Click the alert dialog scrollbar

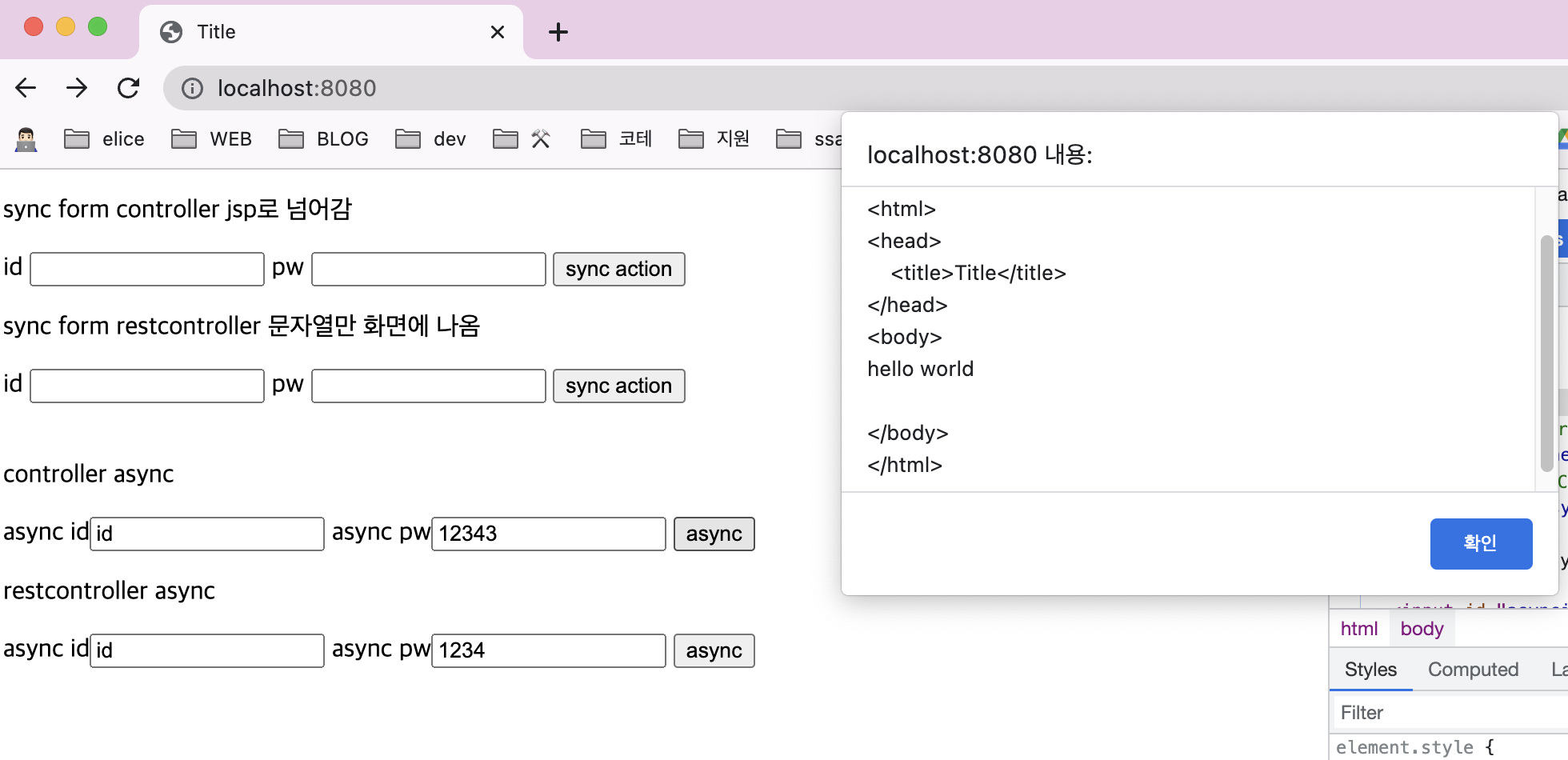(1546, 352)
